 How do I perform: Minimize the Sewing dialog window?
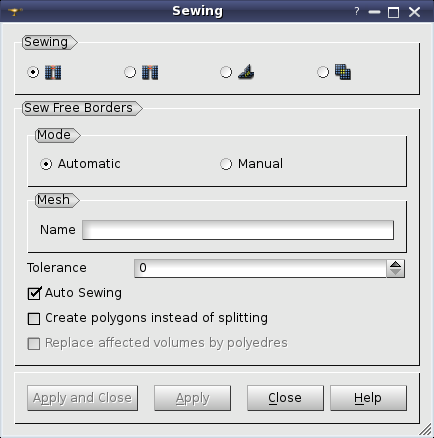click(x=374, y=12)
